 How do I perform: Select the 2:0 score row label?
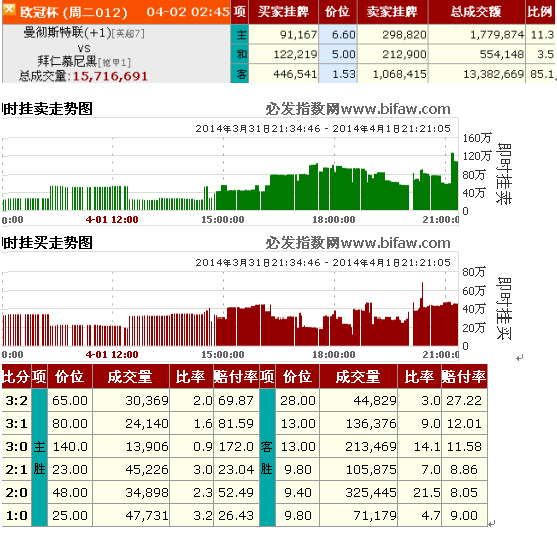pyautogui.click(x=16, y=492)
